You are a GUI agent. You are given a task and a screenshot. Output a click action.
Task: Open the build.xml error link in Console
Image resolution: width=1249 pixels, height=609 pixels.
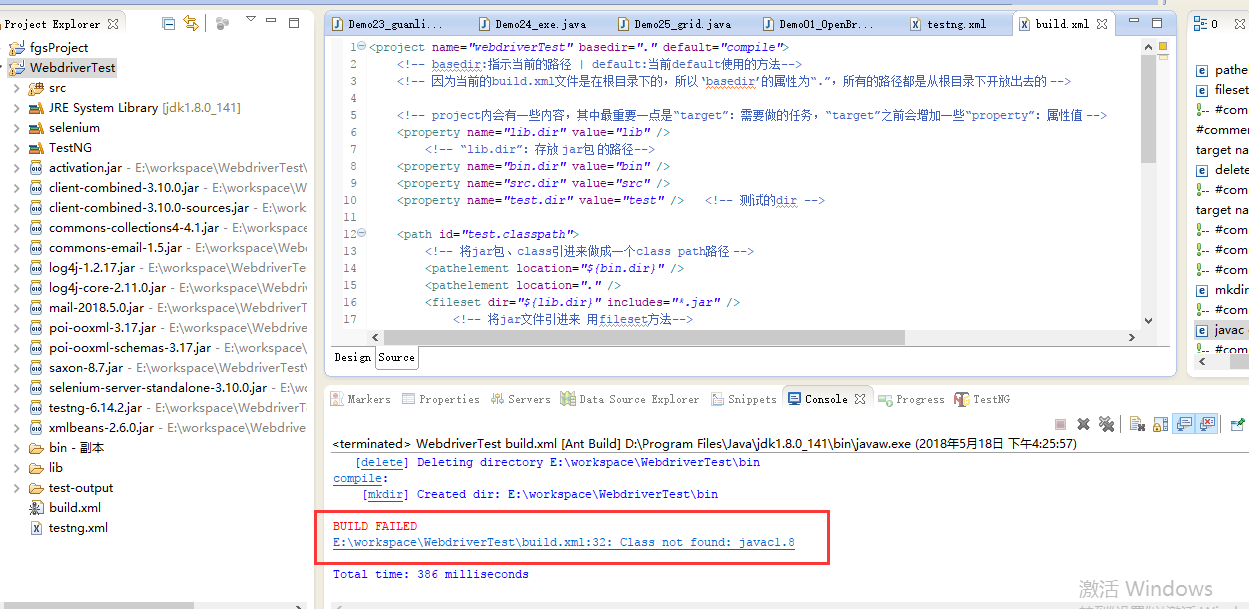coord(562,542)
